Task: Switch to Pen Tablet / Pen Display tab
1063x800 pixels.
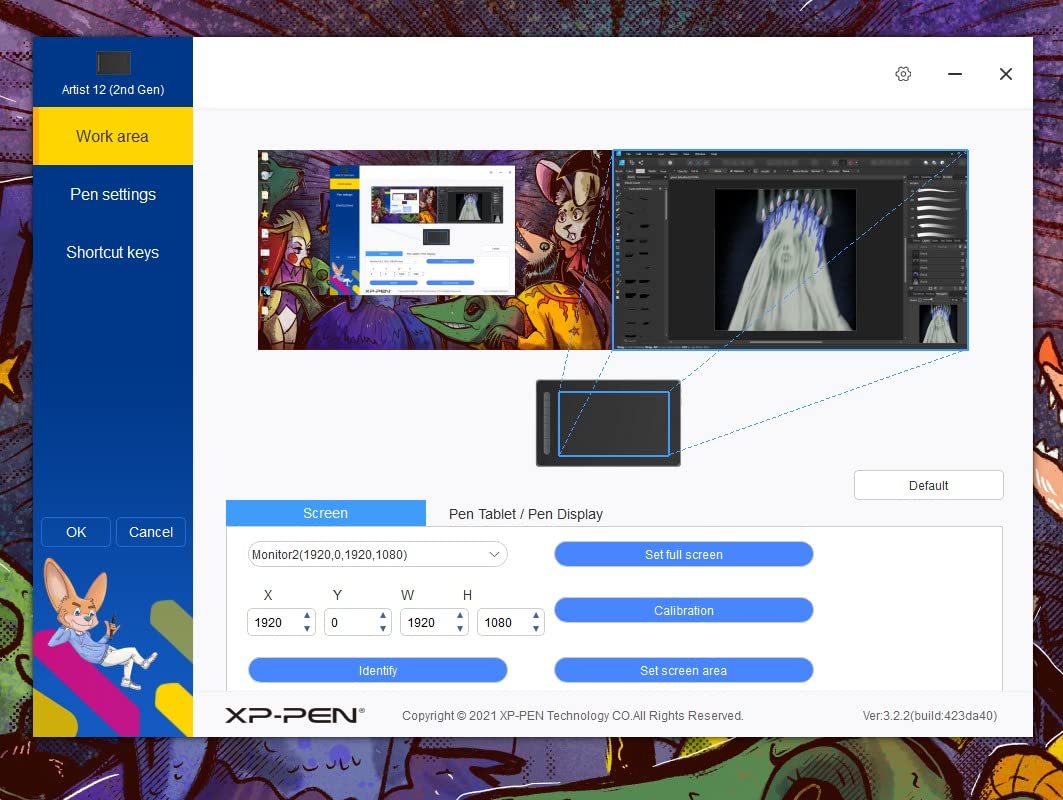Action: click(525, 514)
